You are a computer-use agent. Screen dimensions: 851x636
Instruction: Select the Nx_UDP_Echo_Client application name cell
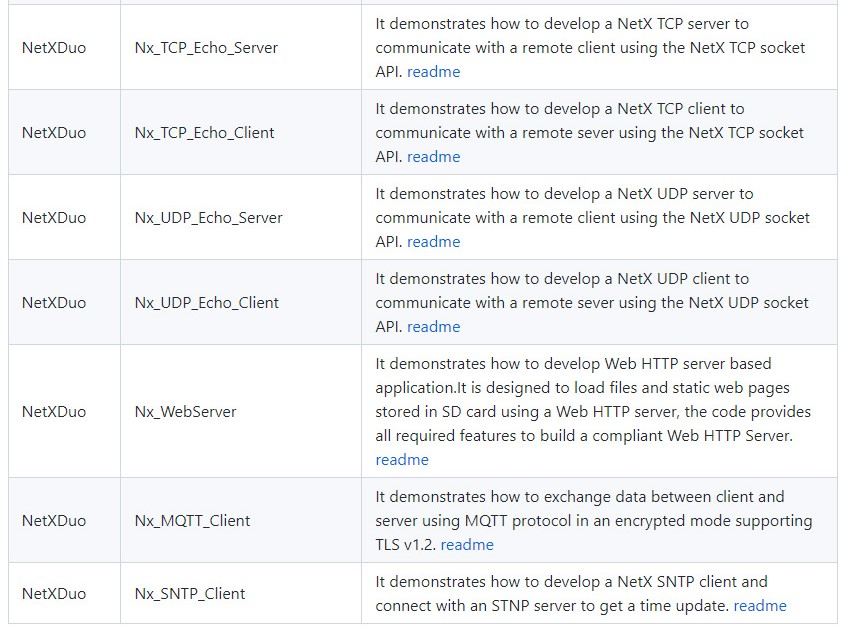(241, 302)
